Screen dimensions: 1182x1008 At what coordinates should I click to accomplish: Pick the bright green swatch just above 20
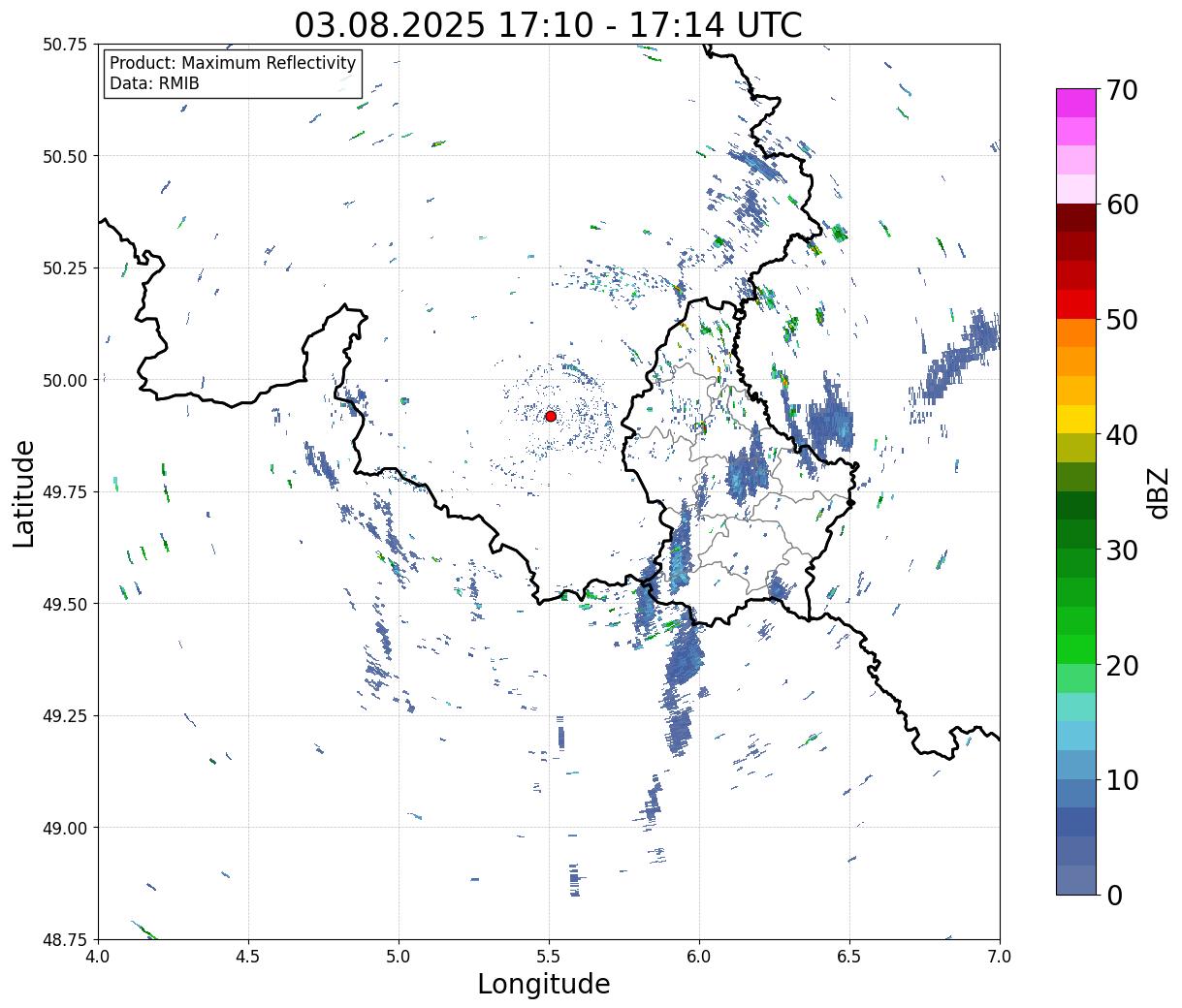(1076, 649)
